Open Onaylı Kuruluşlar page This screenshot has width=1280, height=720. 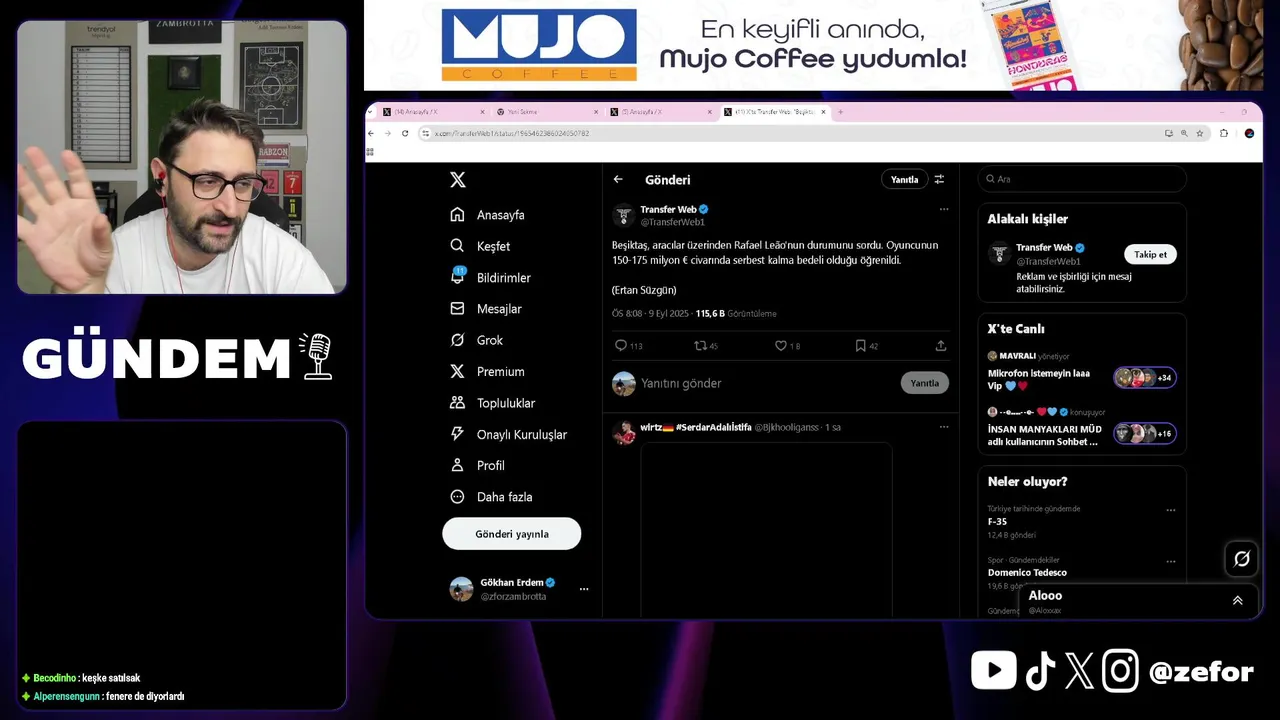pyautogui.click(x=508, y=434)
